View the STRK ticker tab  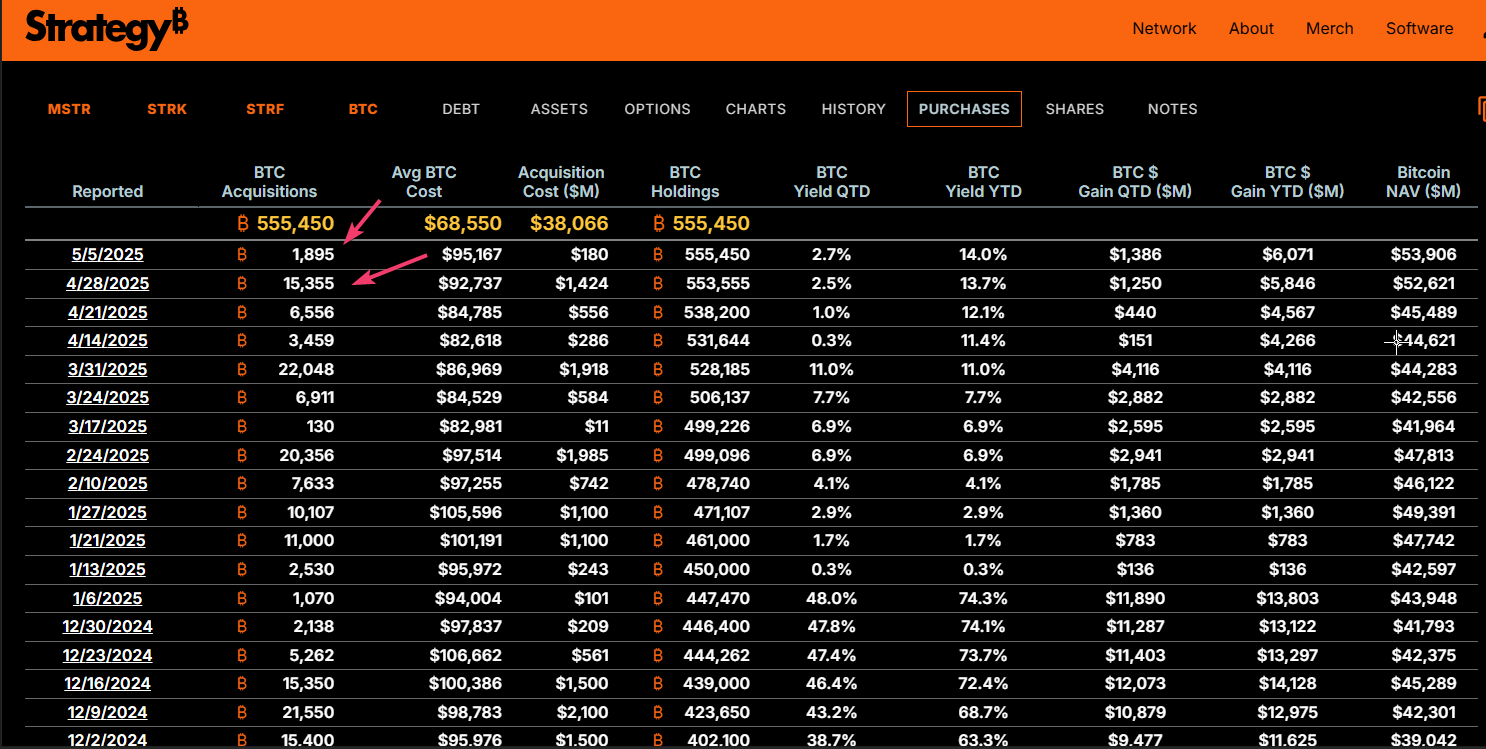(167, 109)
